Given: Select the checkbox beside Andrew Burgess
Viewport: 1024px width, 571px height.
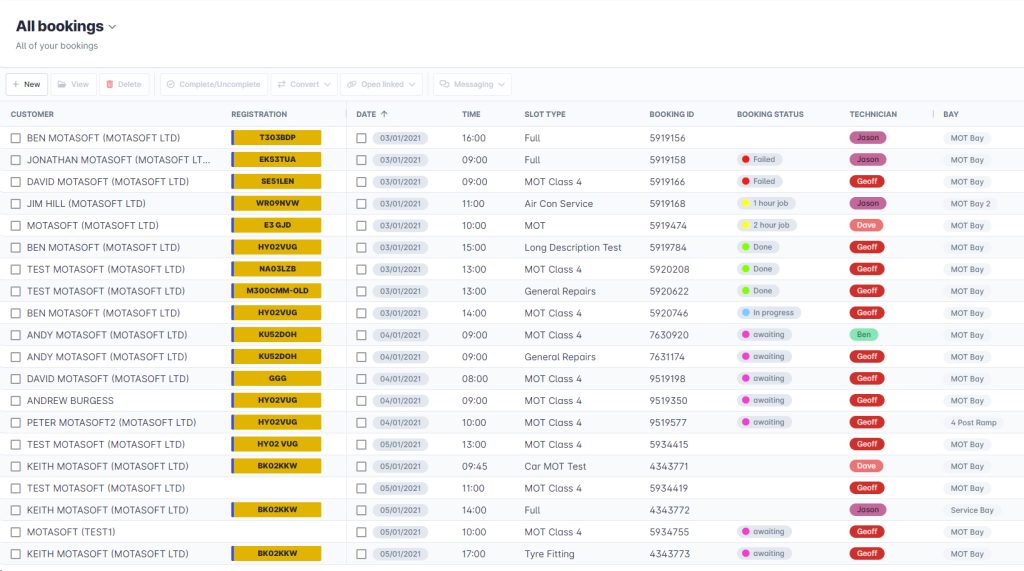Looking at the screenshot, I should 16,401.
